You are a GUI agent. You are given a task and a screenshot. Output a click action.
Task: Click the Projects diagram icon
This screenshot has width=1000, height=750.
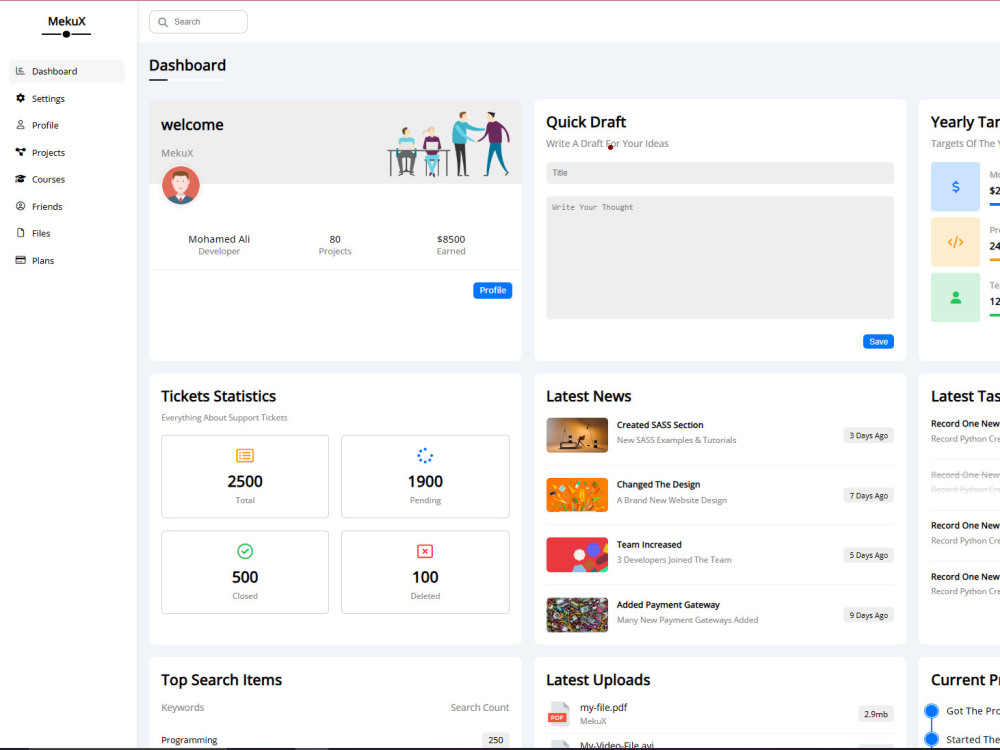click(x=20, y=152)
